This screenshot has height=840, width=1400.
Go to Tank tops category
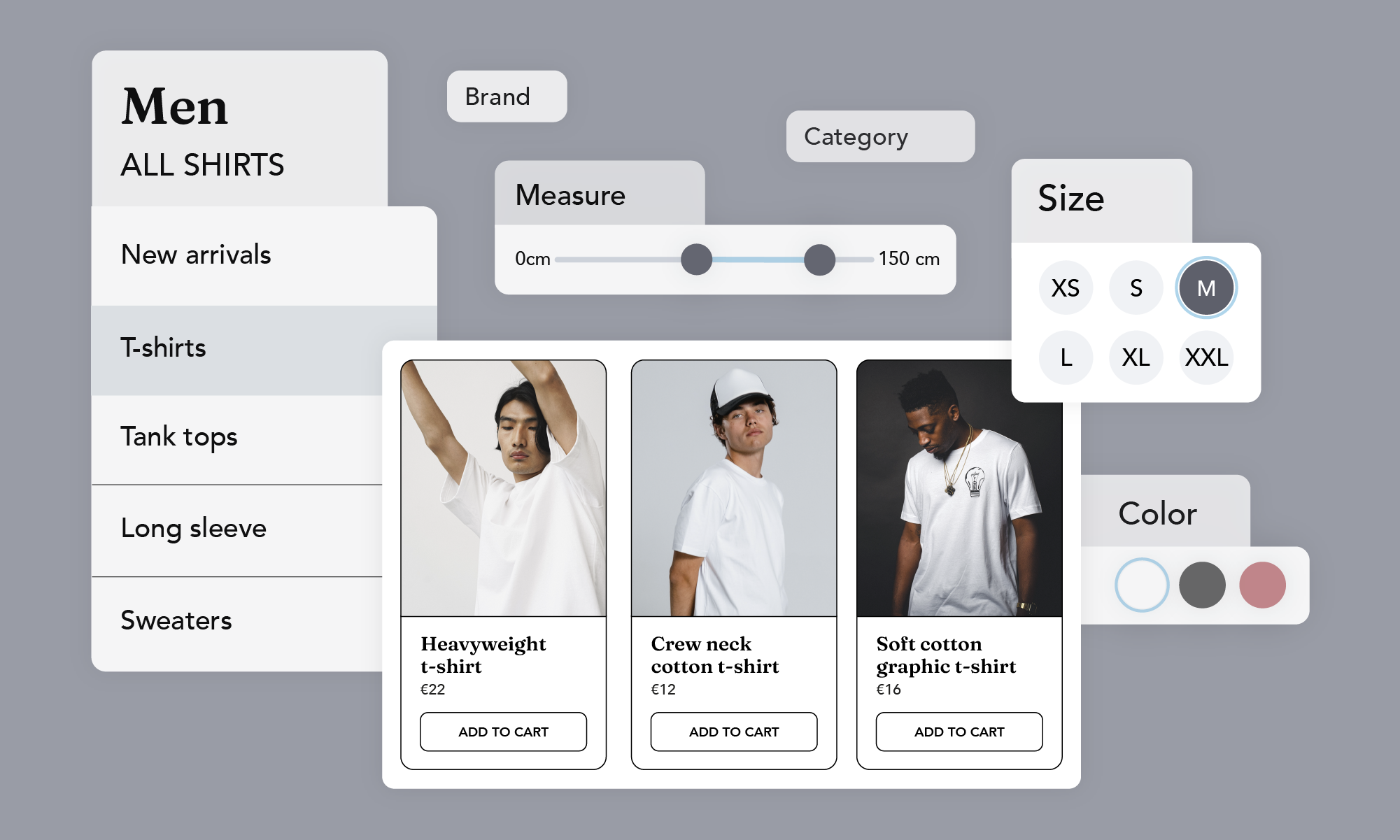click(x=179, y=437)
